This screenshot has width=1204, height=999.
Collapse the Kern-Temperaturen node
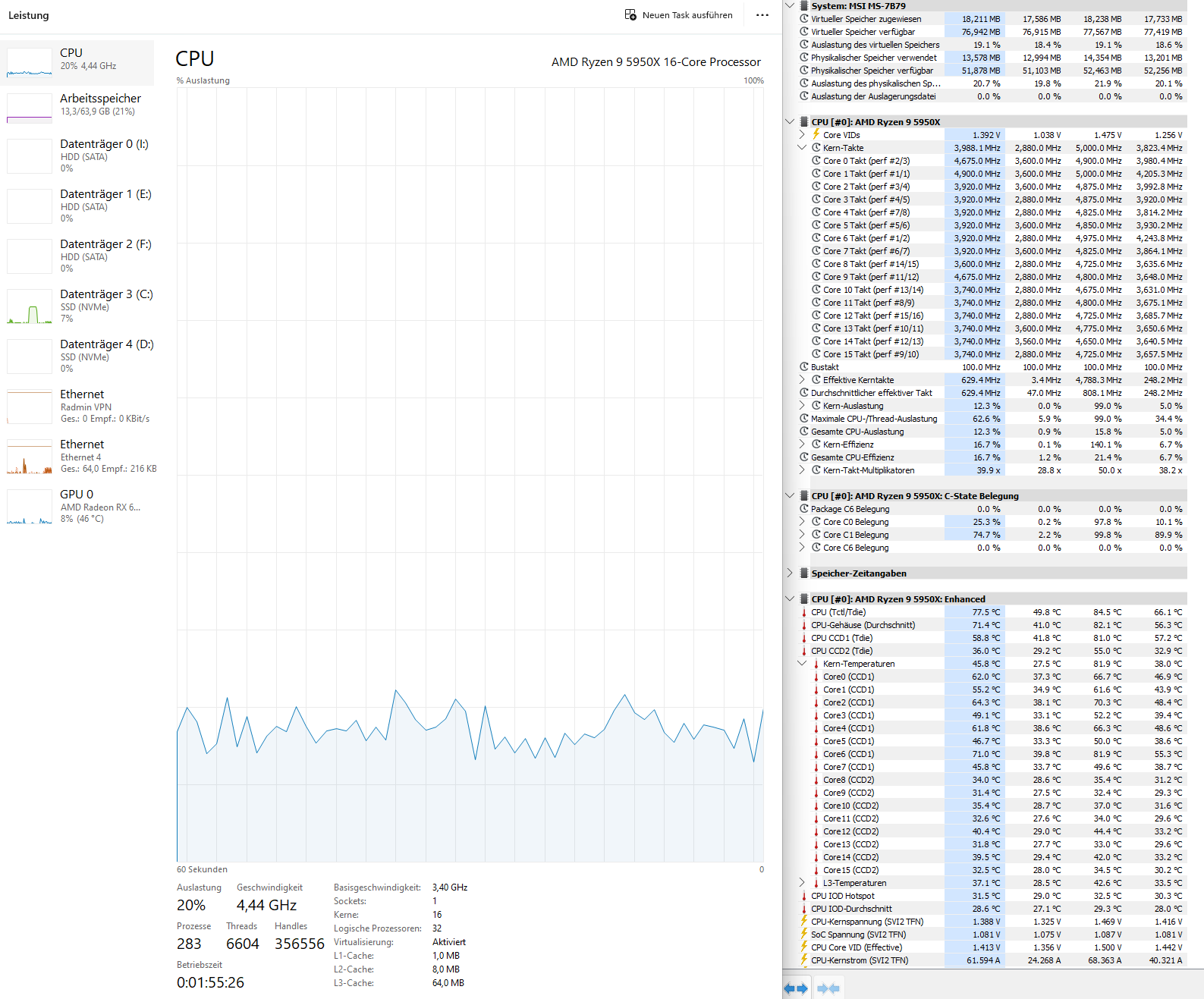(802, 664)
